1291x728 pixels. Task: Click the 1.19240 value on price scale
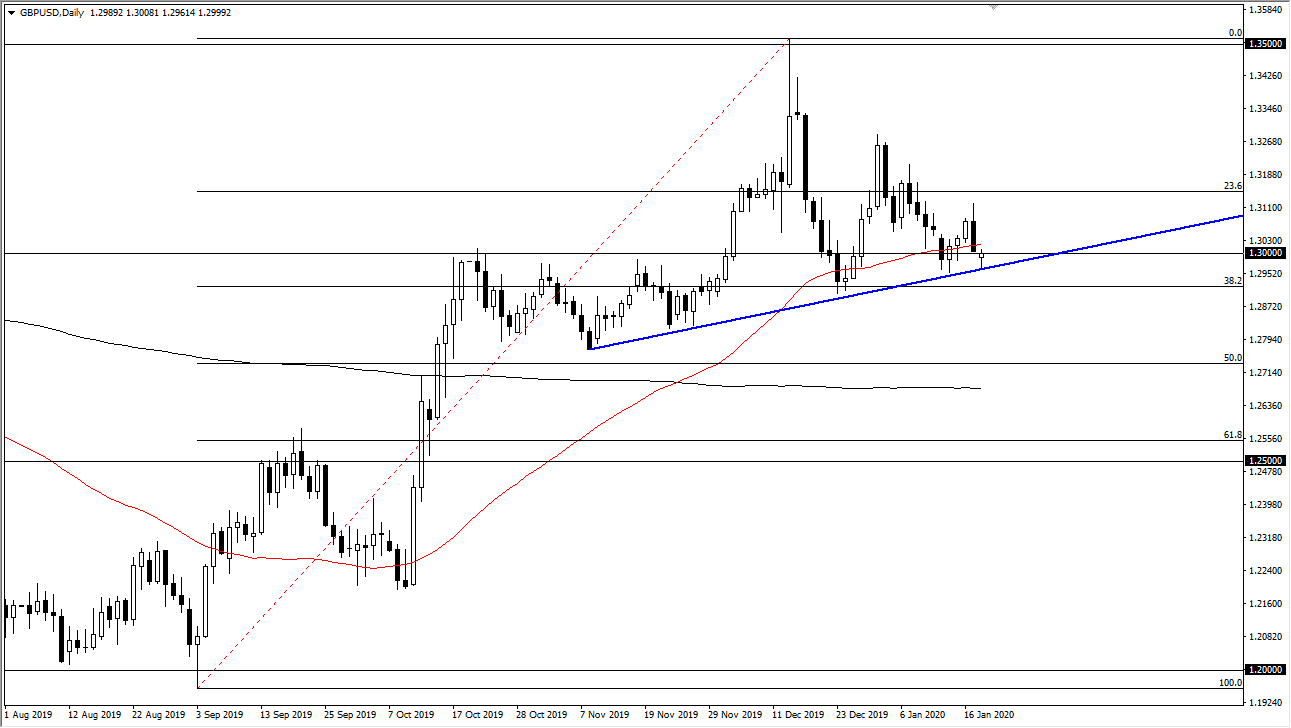point(1265,703)
